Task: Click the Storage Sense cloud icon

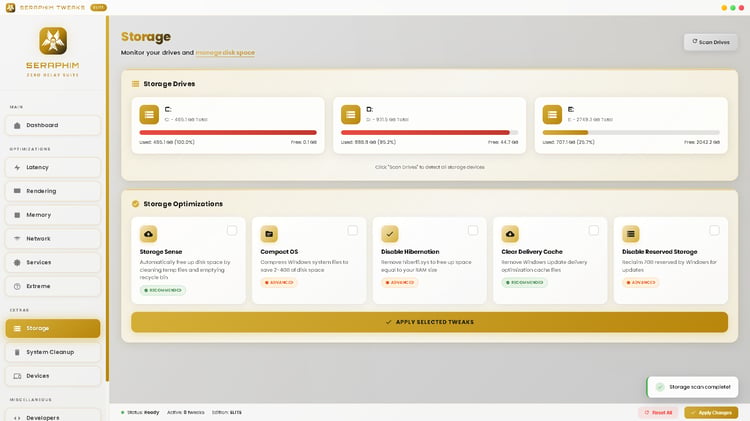Action: 148,234
